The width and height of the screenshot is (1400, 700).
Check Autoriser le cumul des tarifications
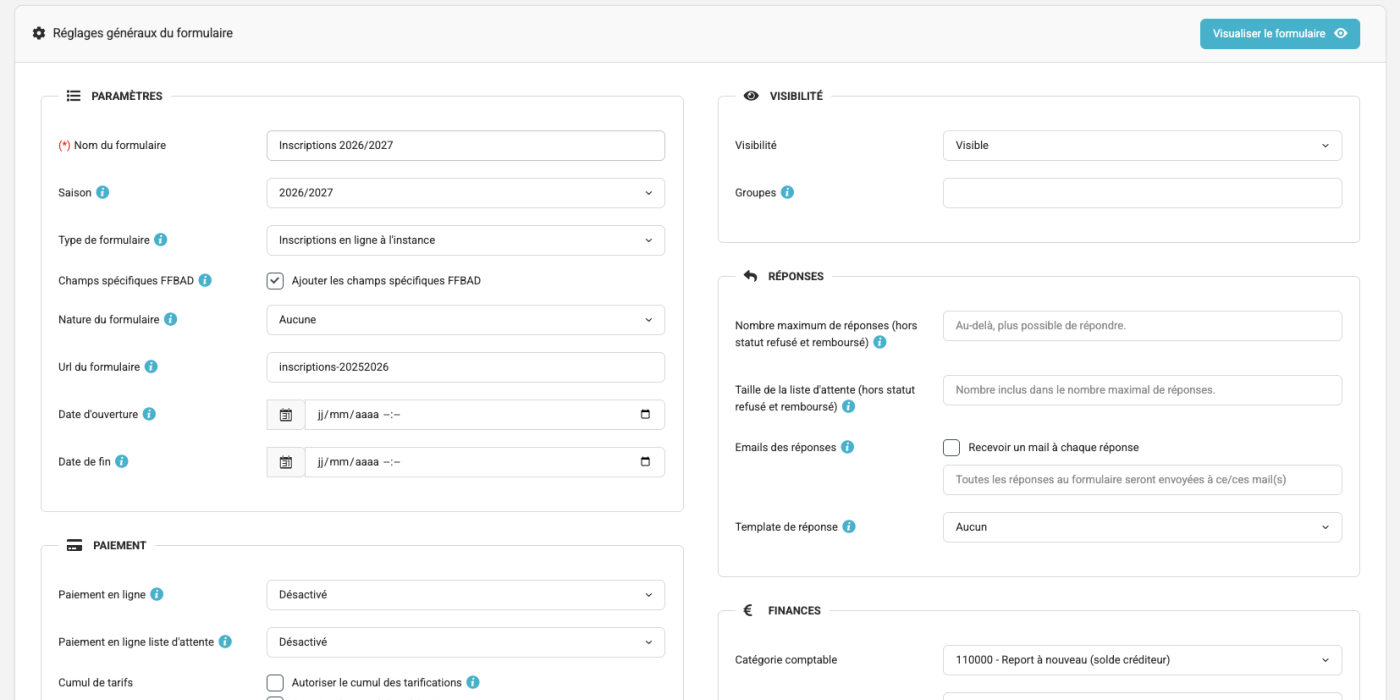tap(275, 683)
